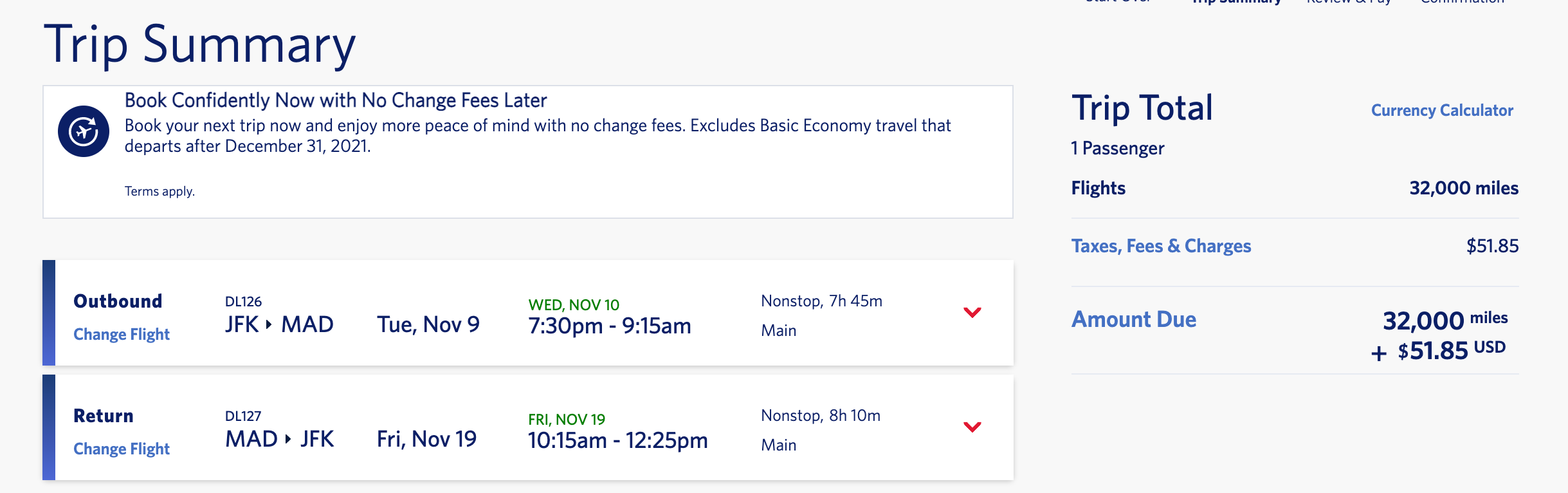Open the Currency Calculator link
This screenshot has width=1568, height=493.
click(x=1441, y=111)
